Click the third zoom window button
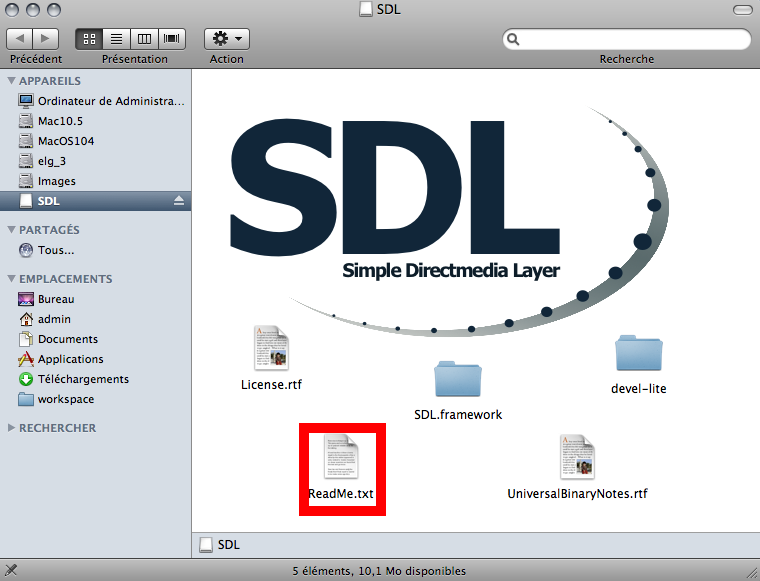760x581 pixels. [54, 10]
